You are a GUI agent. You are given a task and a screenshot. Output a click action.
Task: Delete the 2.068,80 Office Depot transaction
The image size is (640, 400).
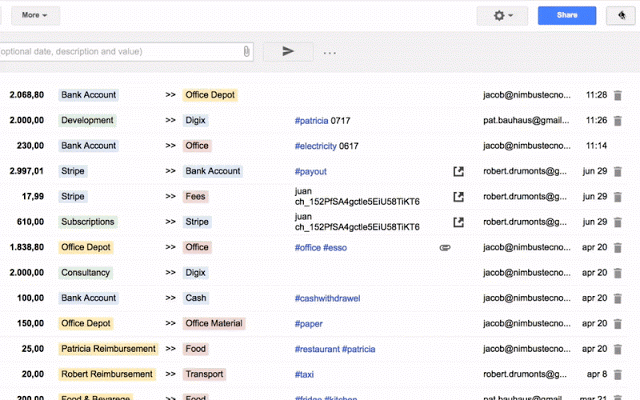click(617, 95)
